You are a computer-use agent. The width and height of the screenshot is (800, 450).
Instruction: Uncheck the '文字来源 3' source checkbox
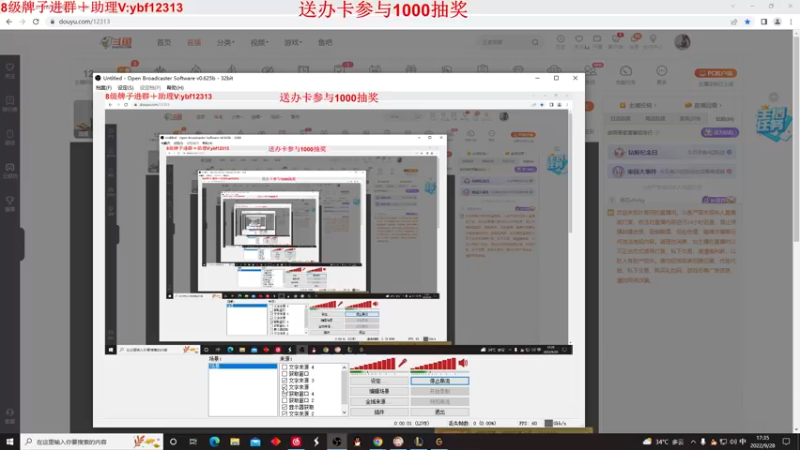click(x=285, y=381)
